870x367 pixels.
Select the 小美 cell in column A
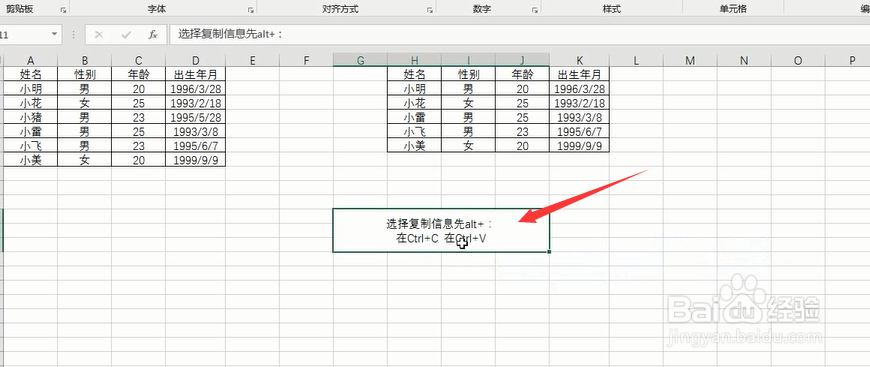[x=31, y=160]
